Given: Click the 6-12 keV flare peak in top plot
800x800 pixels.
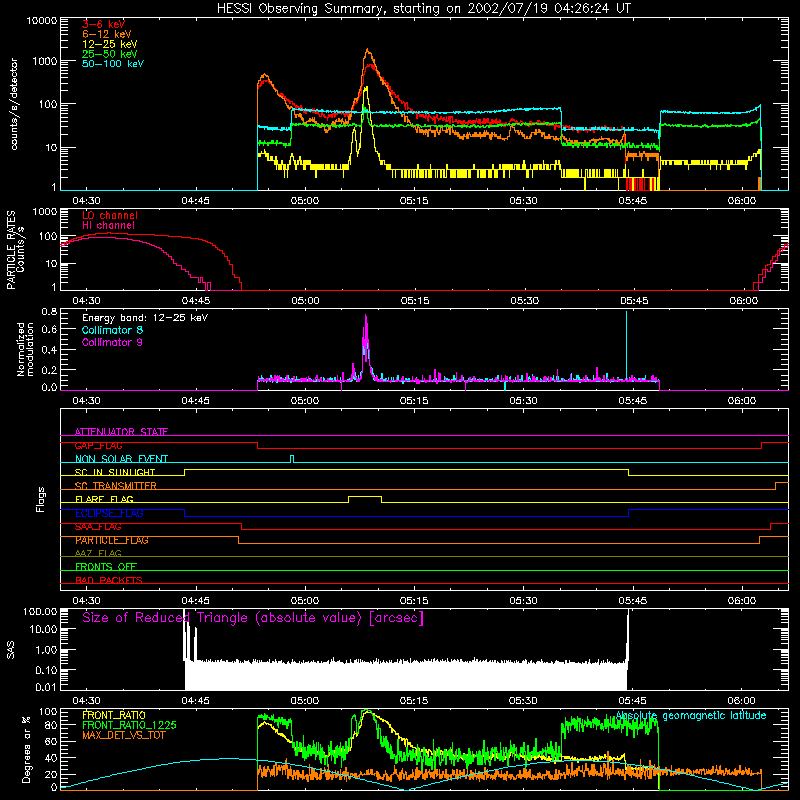Looking at the screenshot, I should point(368,51).
